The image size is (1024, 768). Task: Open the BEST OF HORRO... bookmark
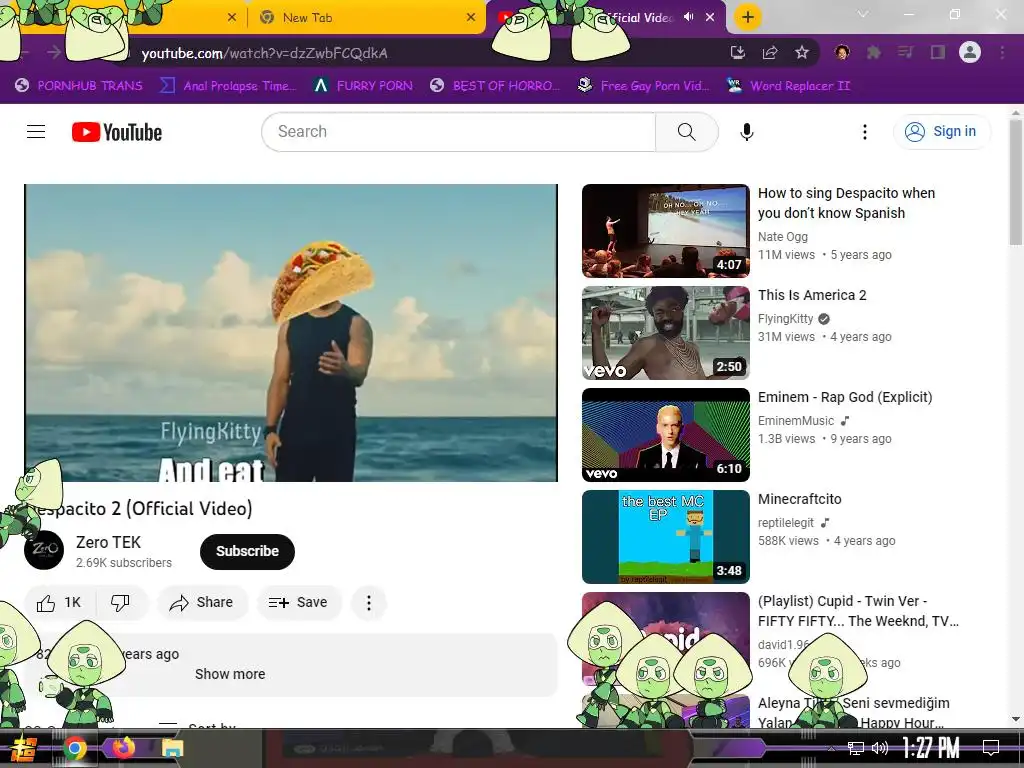tap(495, 86)
